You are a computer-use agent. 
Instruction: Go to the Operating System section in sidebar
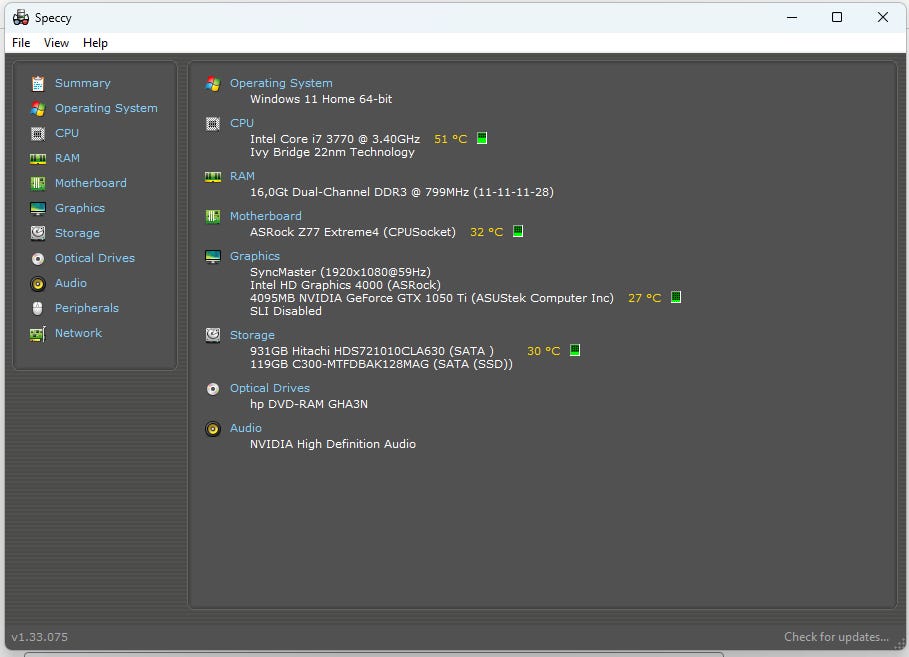tap(106, 108)
